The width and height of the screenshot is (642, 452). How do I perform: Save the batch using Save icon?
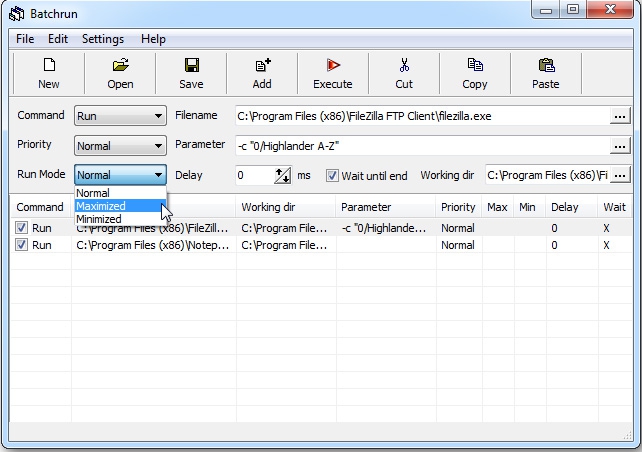191,73
